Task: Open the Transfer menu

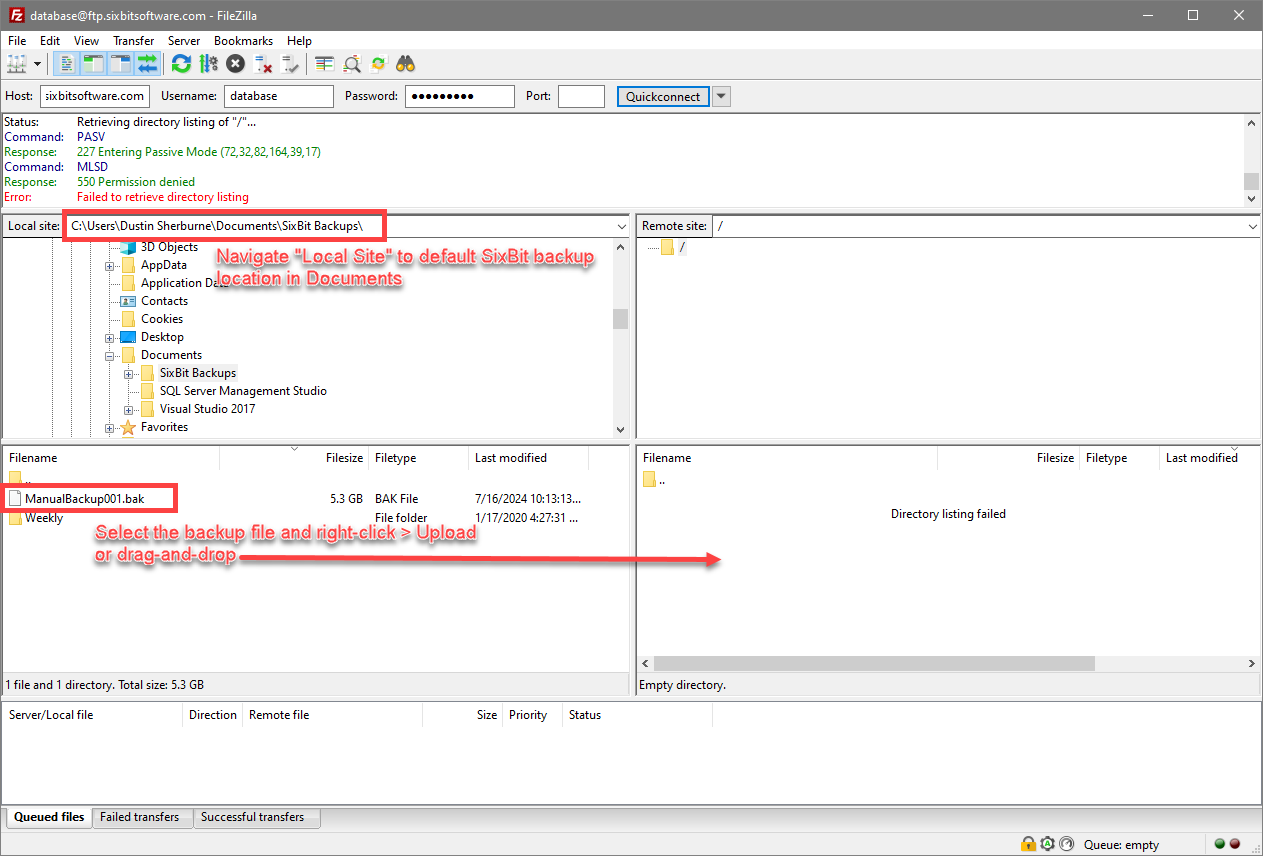Action: point(134,41)
